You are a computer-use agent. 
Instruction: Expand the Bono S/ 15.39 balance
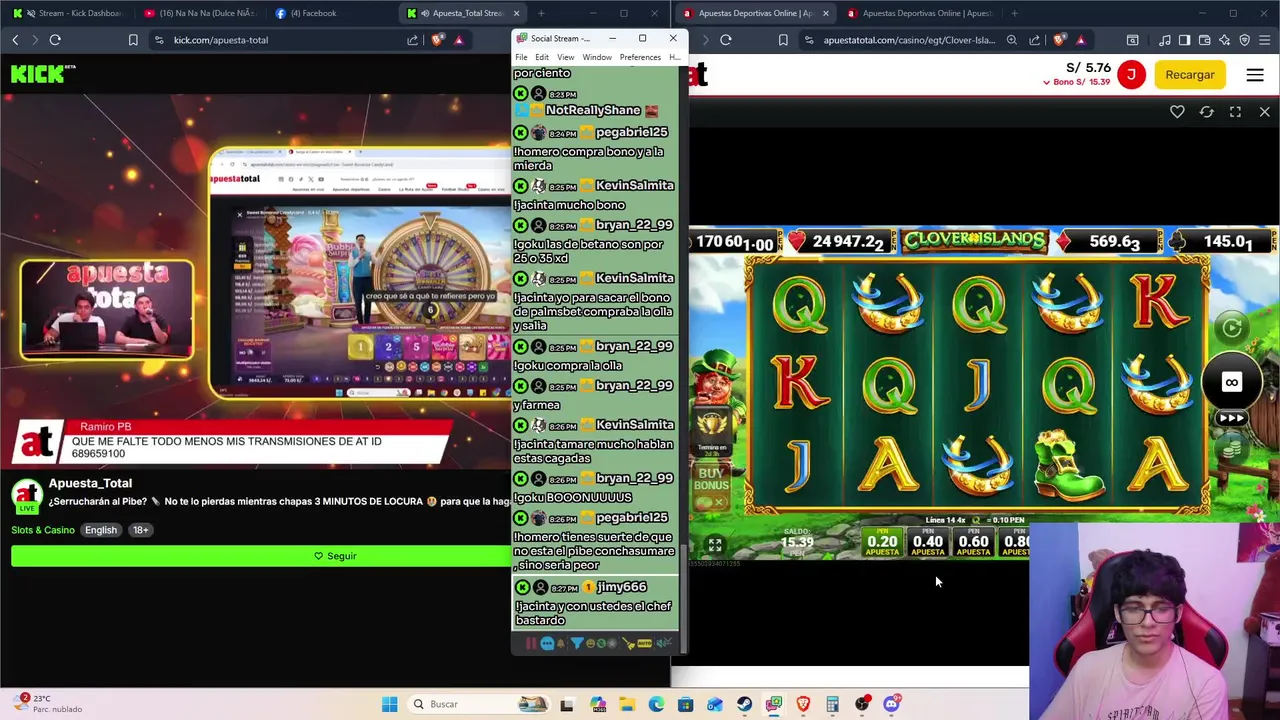(1075, 82)
